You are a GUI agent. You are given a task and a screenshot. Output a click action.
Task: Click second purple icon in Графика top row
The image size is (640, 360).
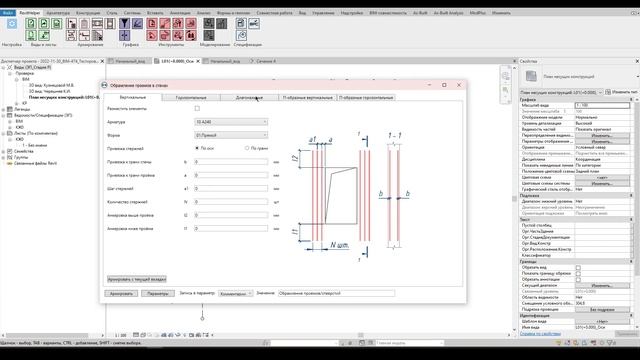click(x=137, y=24)
